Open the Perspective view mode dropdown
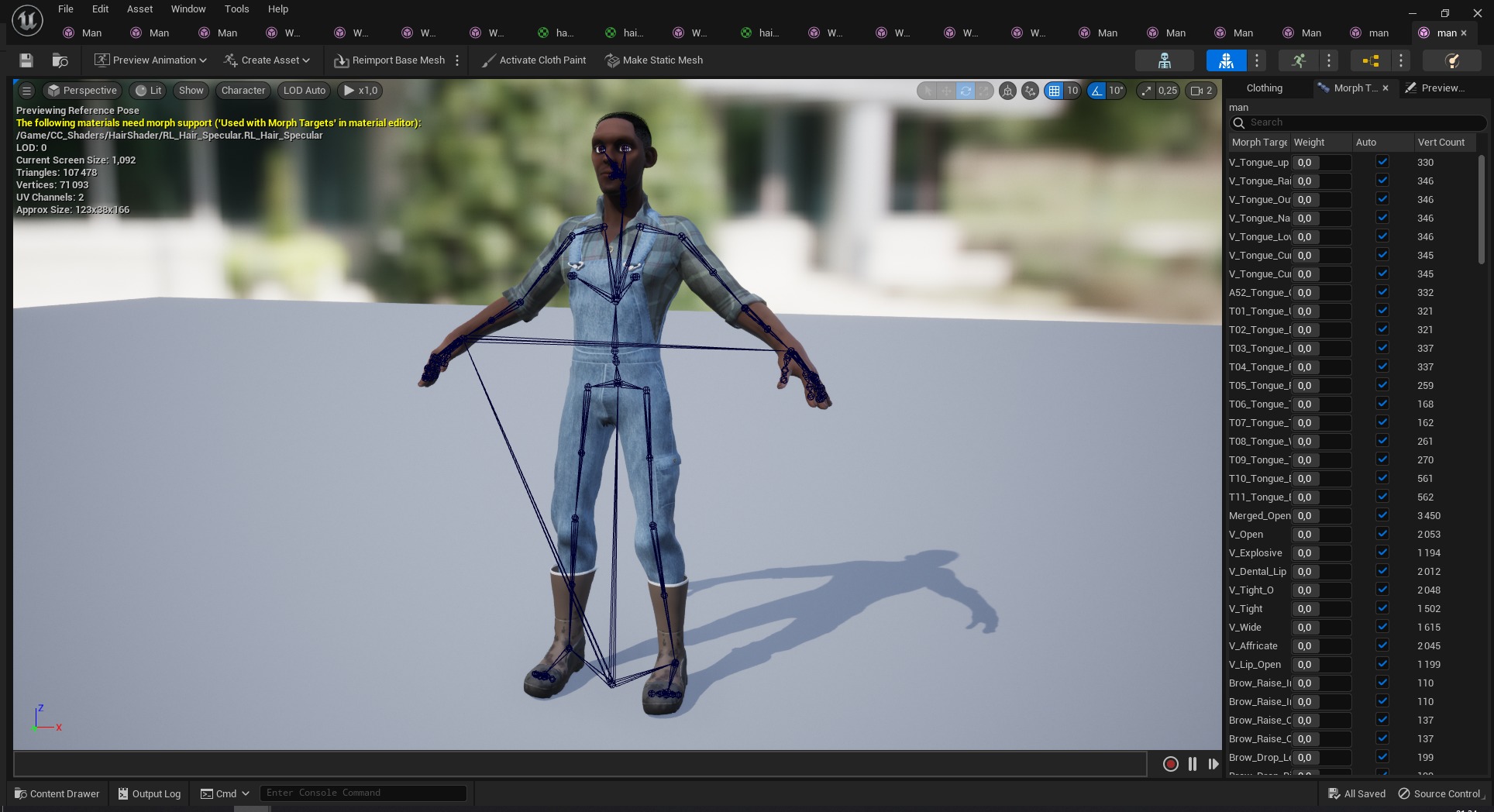Viewport: 1494px width, 812px height. (82, 91)
